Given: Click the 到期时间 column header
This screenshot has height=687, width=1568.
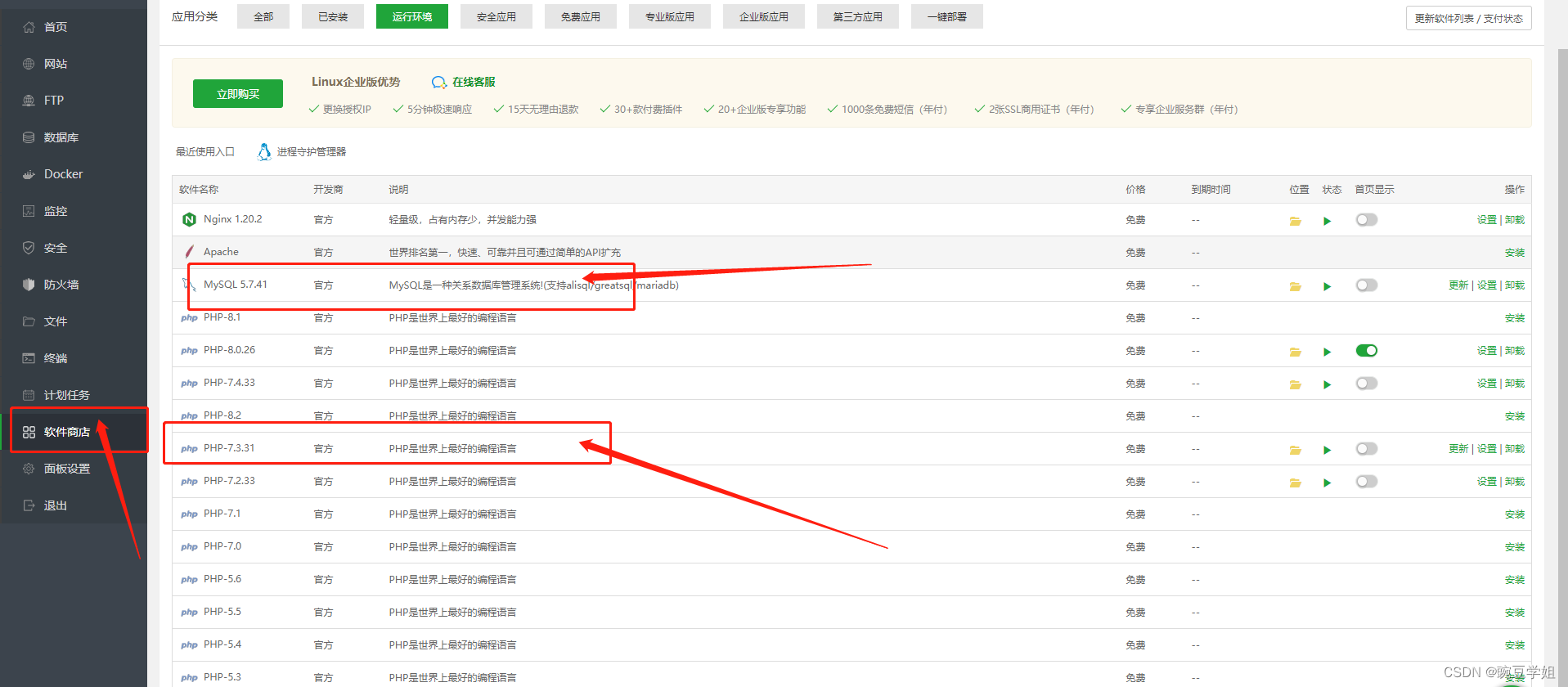Looking at the screenshot, I should pos(1211,190).
